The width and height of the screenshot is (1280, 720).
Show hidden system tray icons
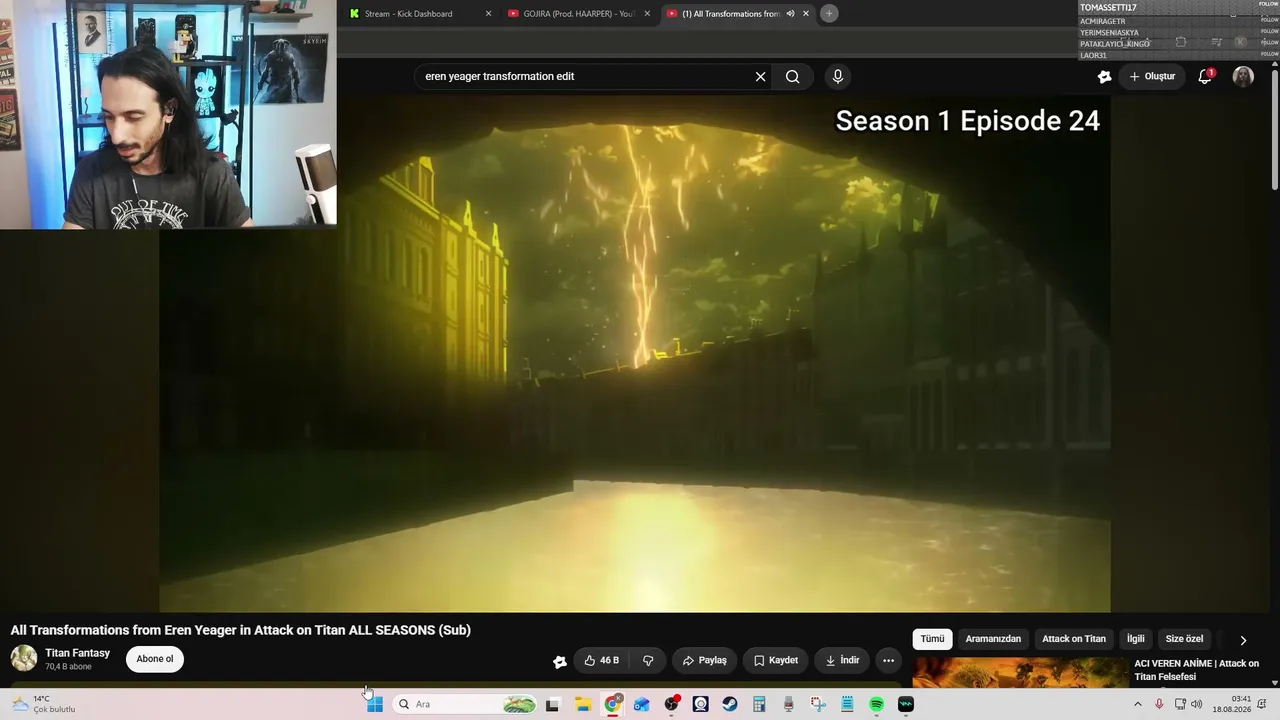tap(1137, 704)
